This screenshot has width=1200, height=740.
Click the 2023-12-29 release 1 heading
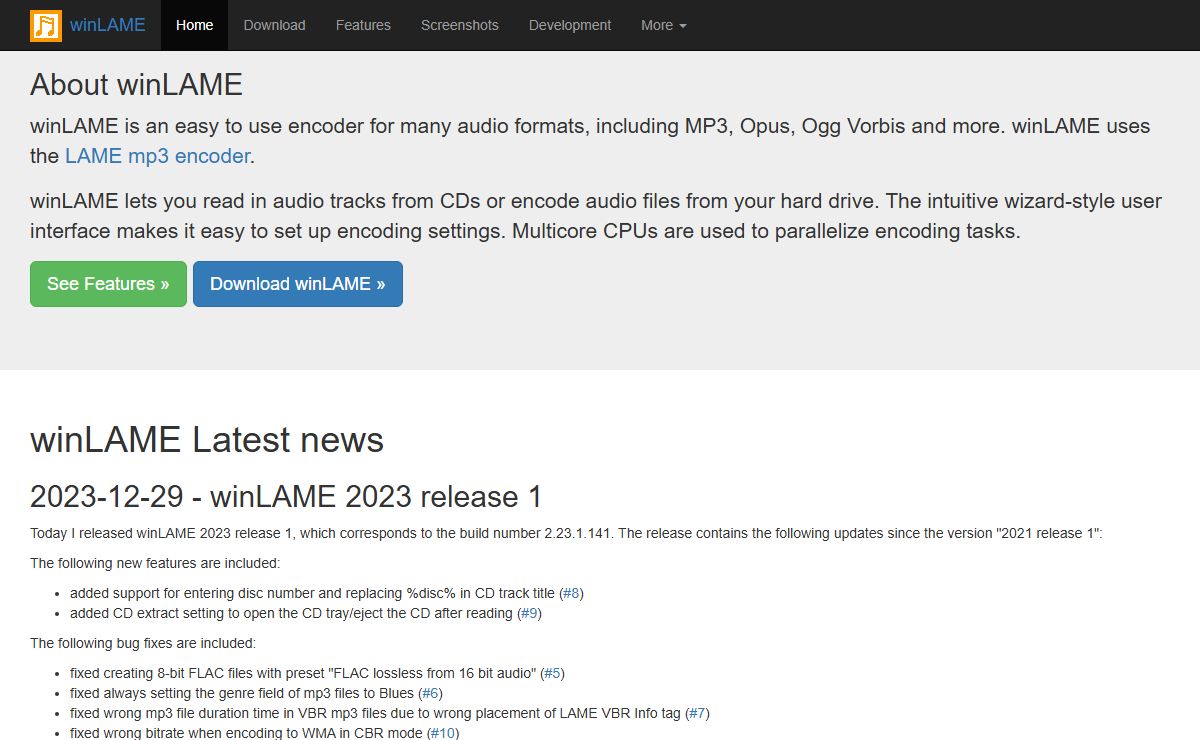click(x=286, y=497)
